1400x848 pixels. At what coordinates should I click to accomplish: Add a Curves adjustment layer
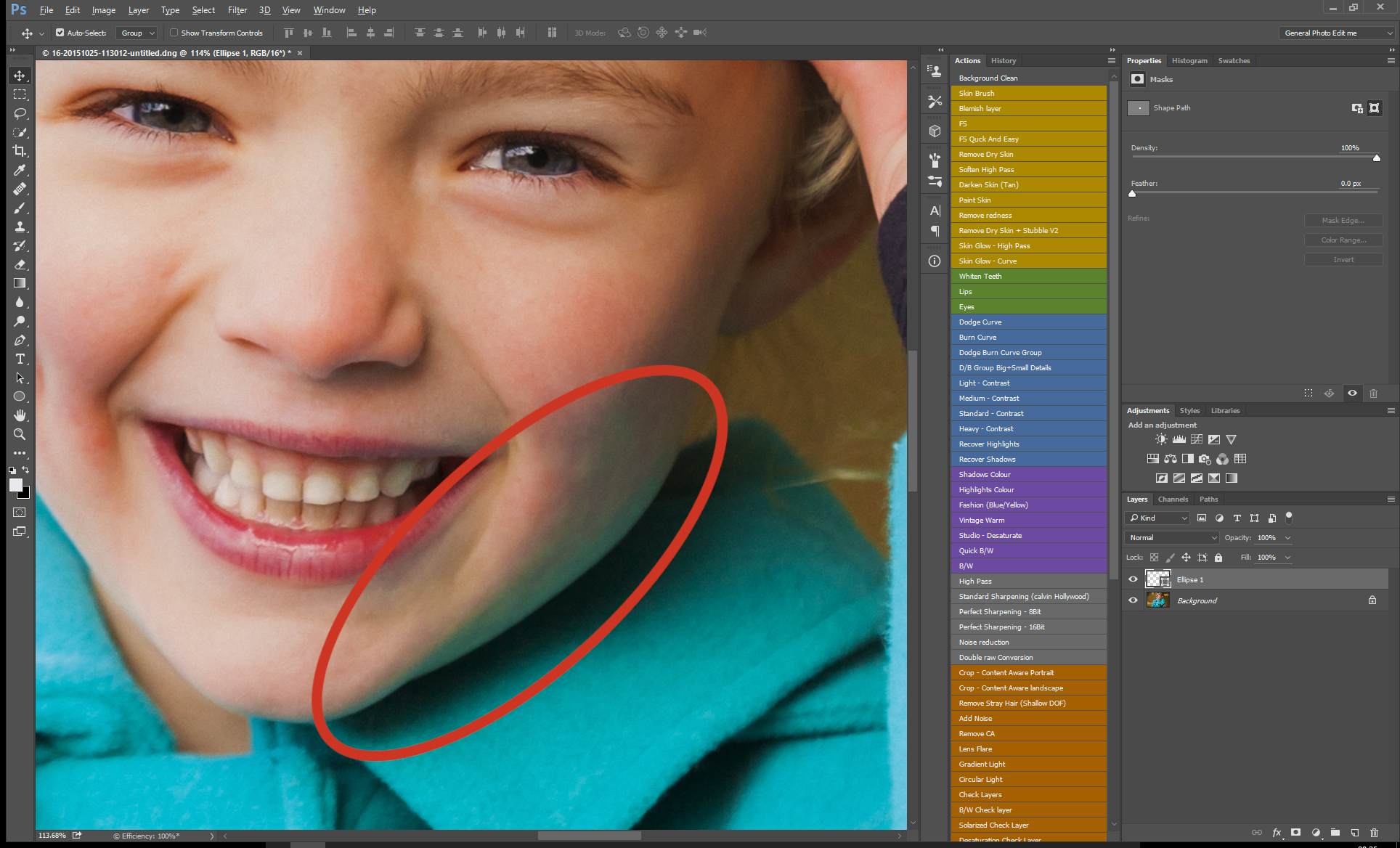click(x=1196, y=439)
